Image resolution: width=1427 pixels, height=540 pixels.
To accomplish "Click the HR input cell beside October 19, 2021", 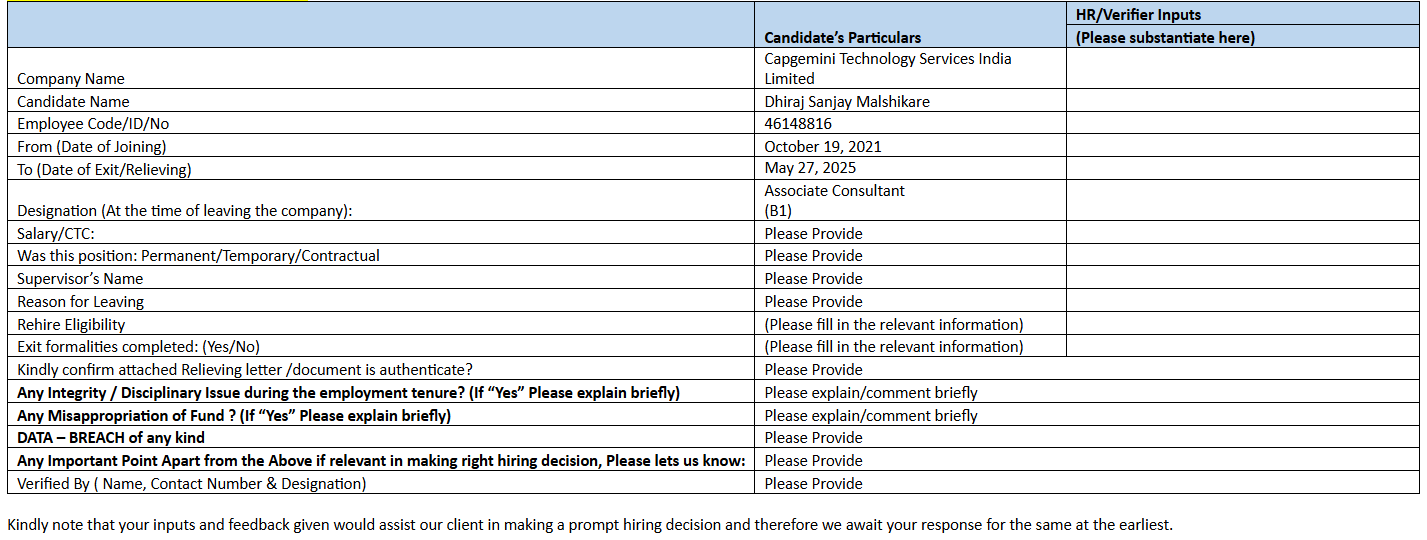I will click(x=1242, y=147).
